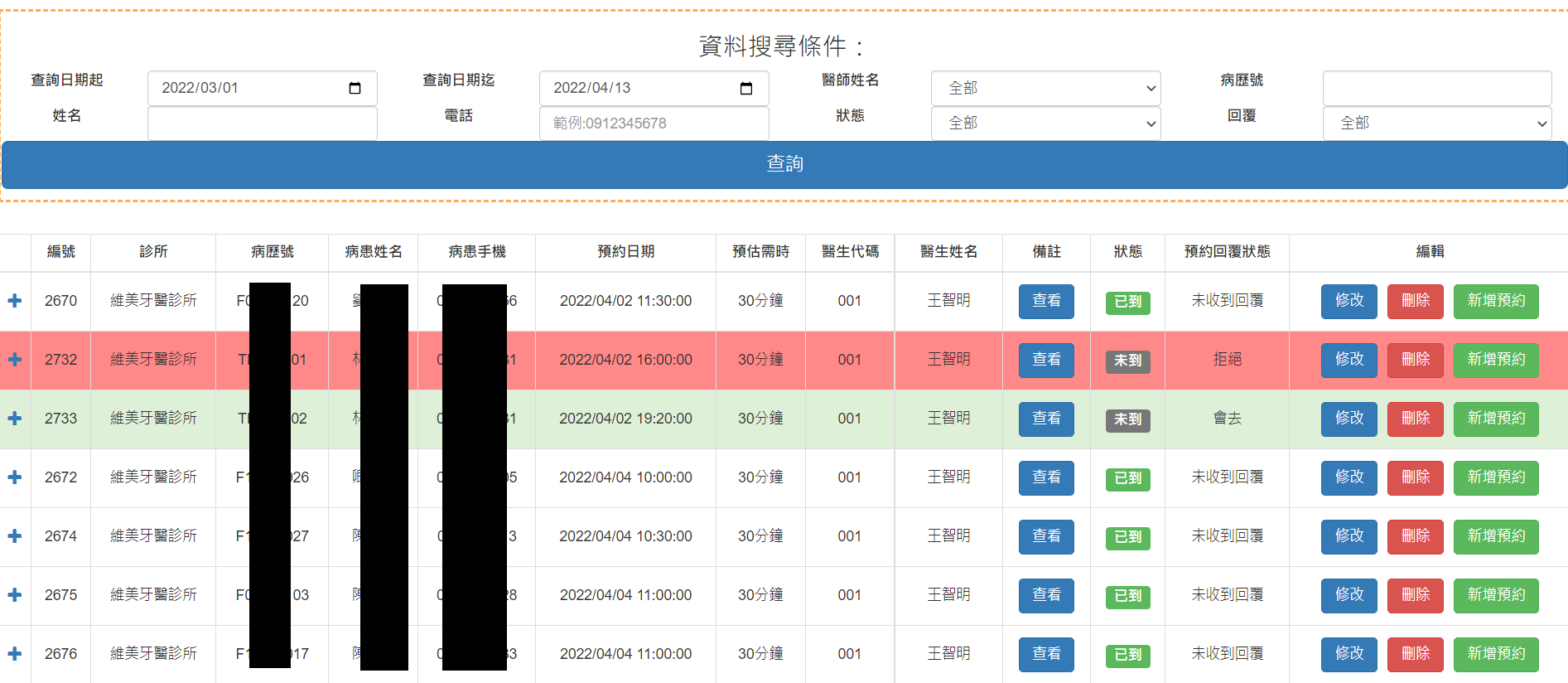Delete appointment 2672 with 刪除
The width and height of the screenshot is (1568, 683).
pos(1416,477)
